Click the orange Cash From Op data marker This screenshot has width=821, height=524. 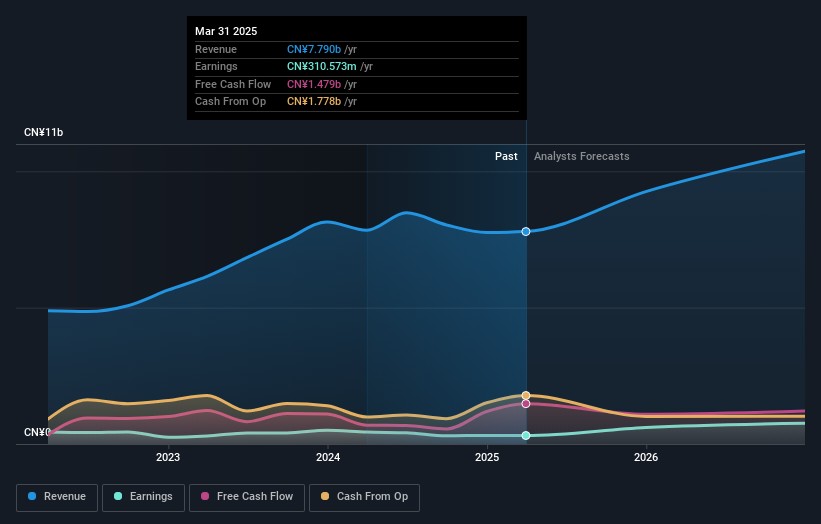tap(526, 395)
